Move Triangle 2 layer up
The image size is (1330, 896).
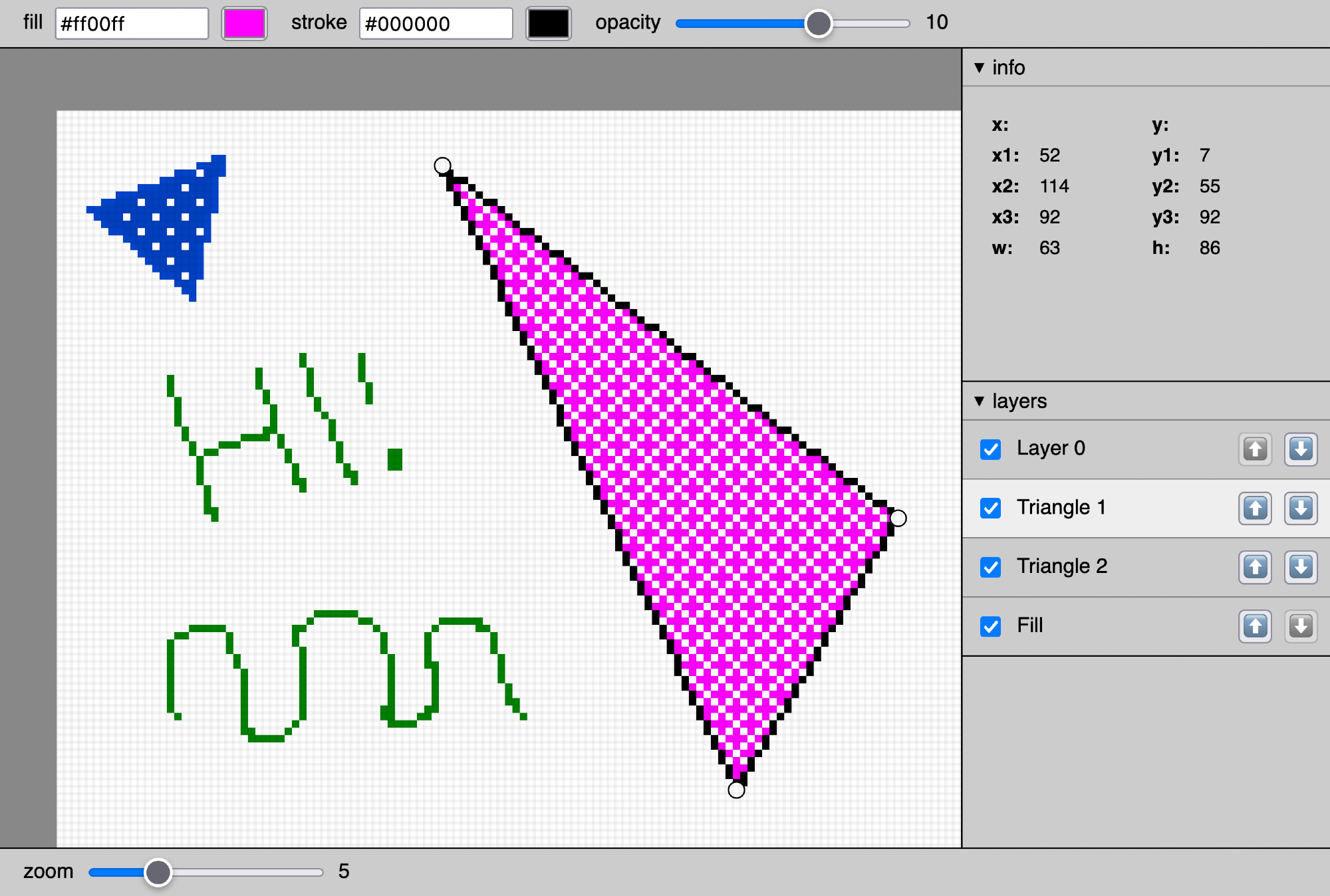click(x=1255, y=567)
